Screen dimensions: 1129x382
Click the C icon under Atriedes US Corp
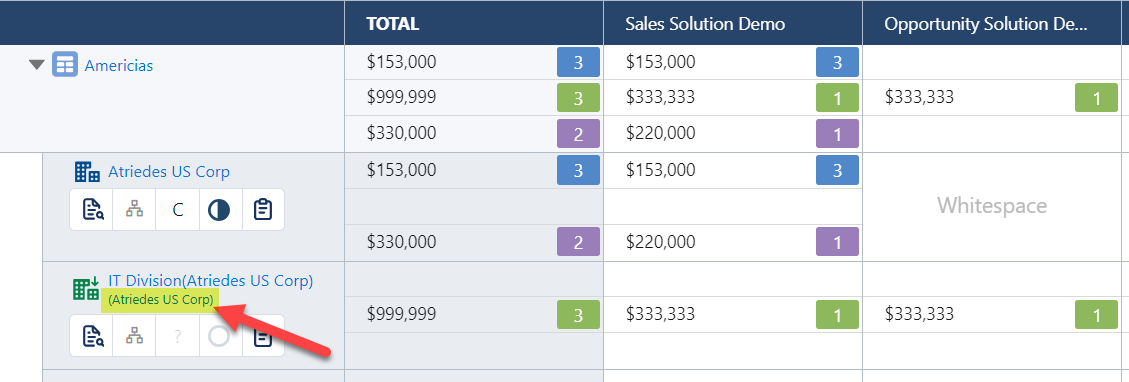177,210
